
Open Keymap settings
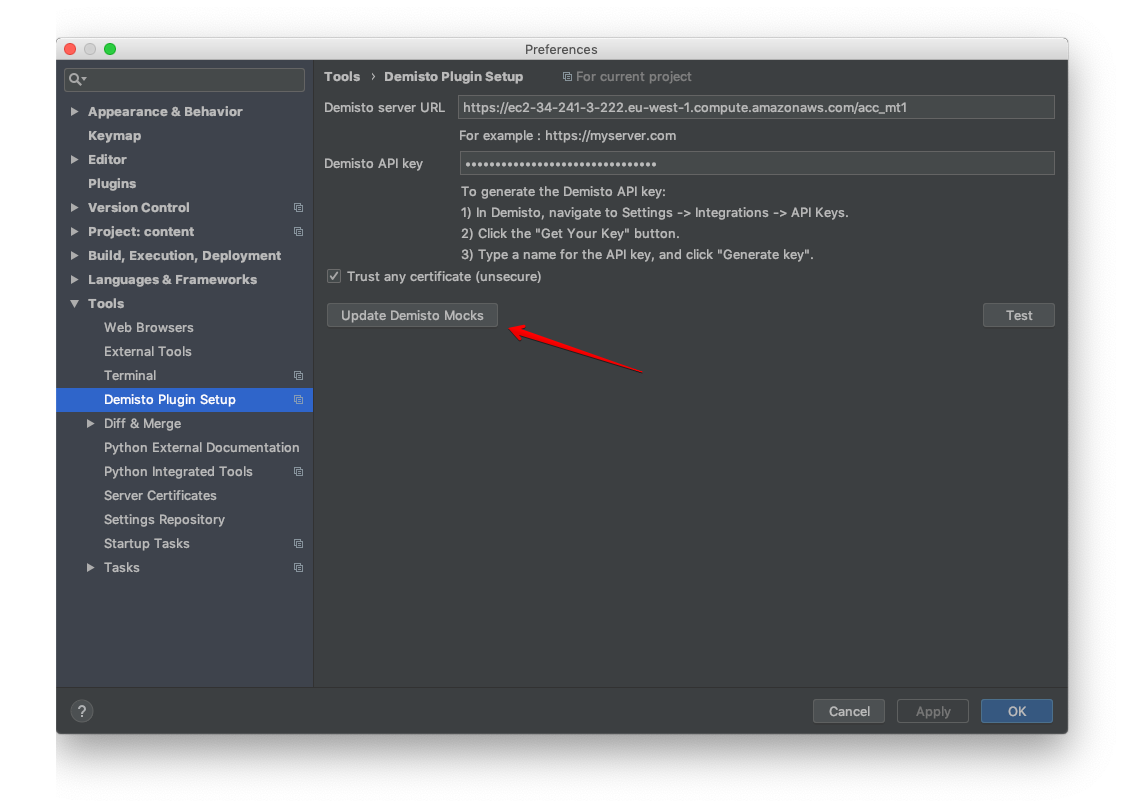pos(115,136)
